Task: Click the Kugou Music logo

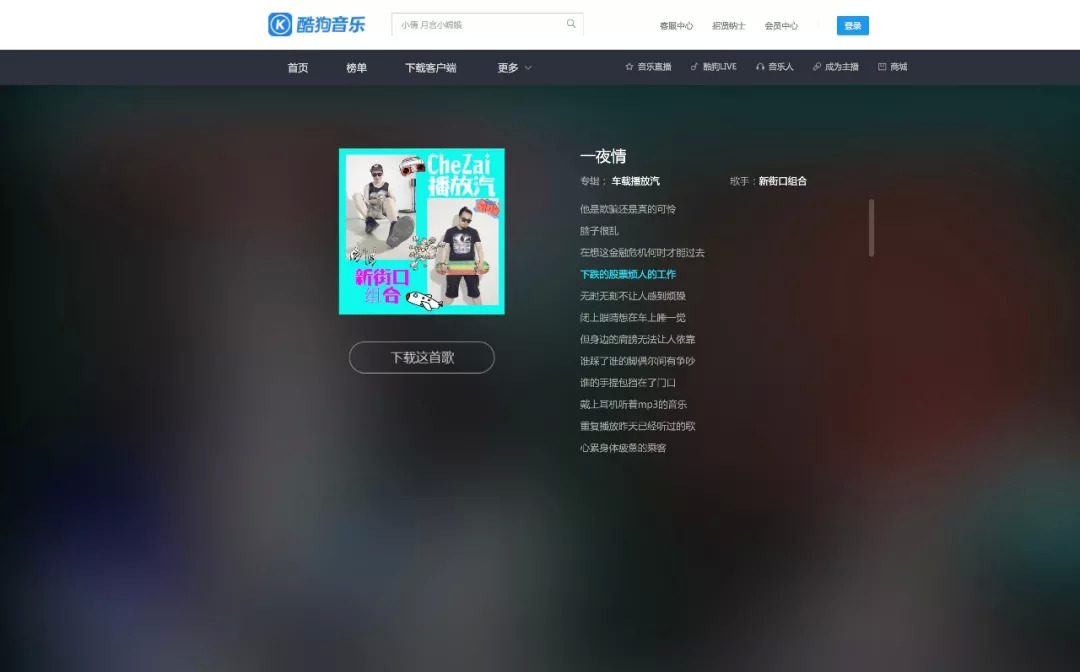Action: pyautogui.click(x=316, y=25)
